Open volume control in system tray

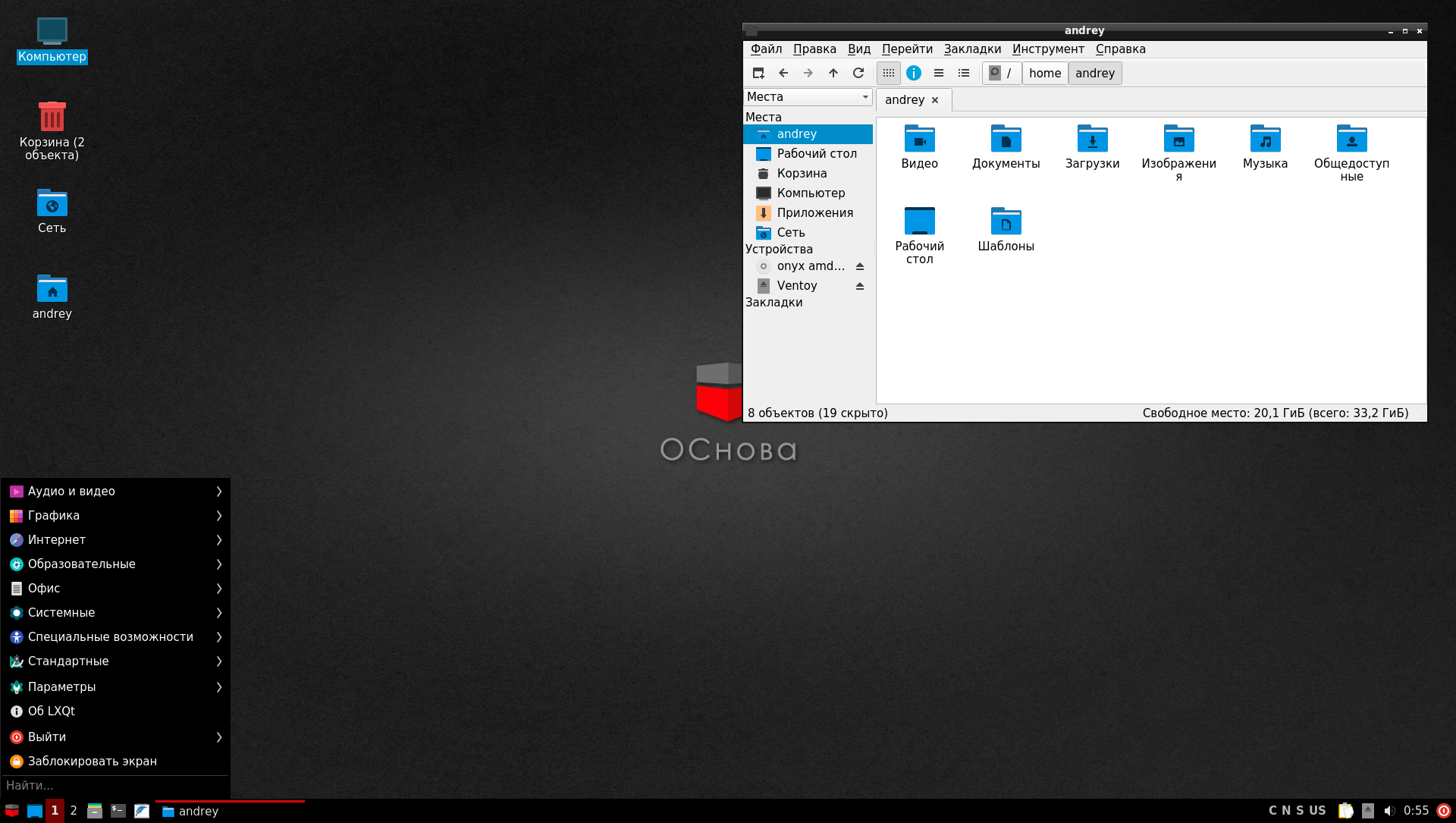(1389, 811)
